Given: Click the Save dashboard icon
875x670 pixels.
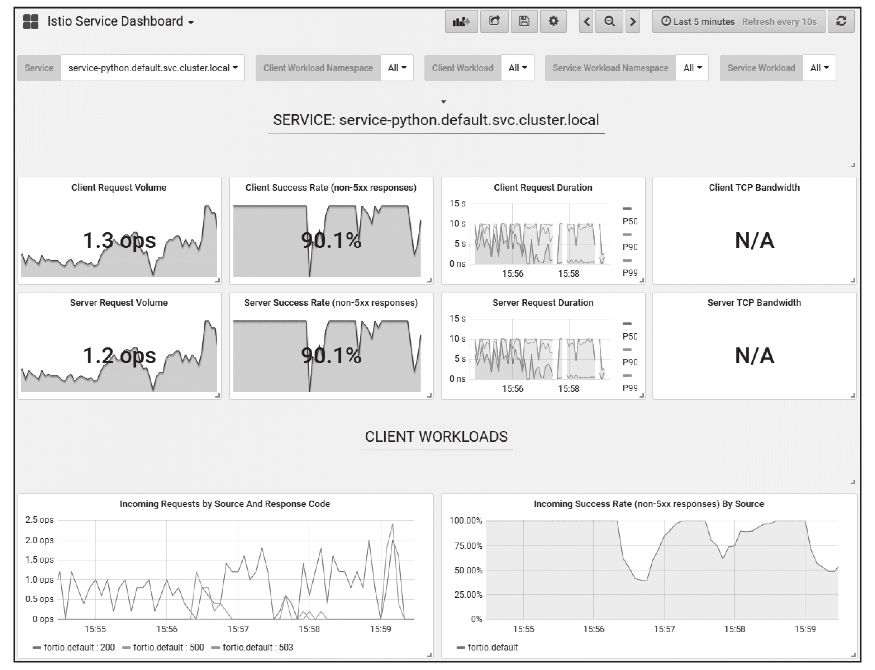Looking at the screenshot, I should (x=523, y=21).
